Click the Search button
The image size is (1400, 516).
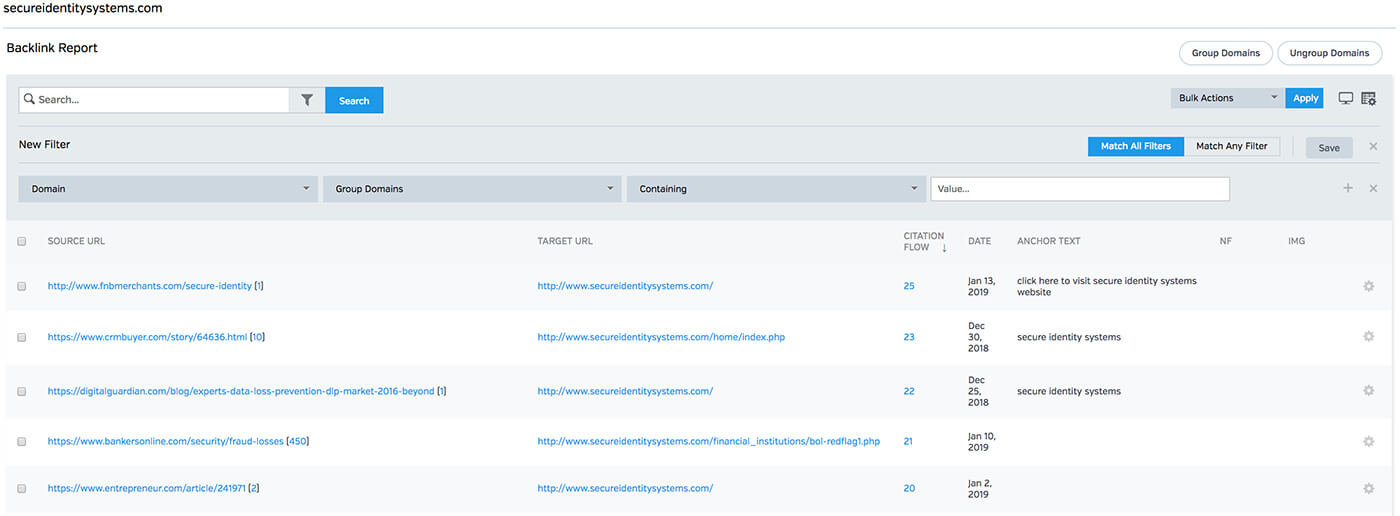click(354, 100)
